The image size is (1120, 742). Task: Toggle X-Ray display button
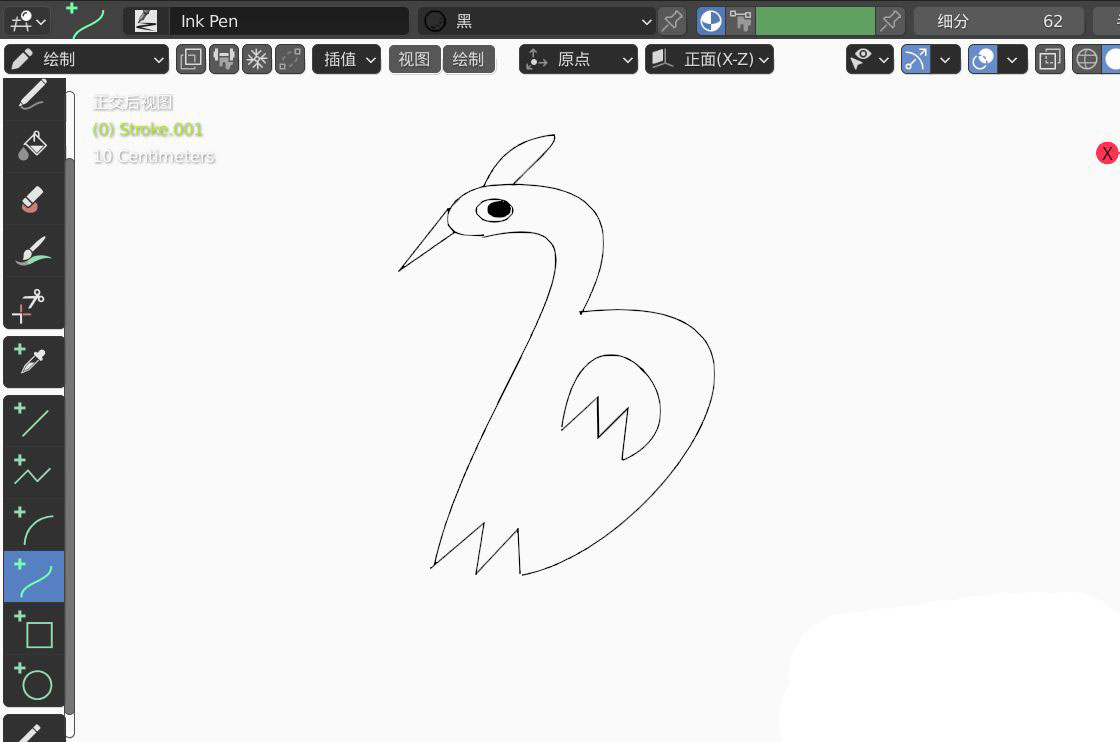pos(1049,59)
